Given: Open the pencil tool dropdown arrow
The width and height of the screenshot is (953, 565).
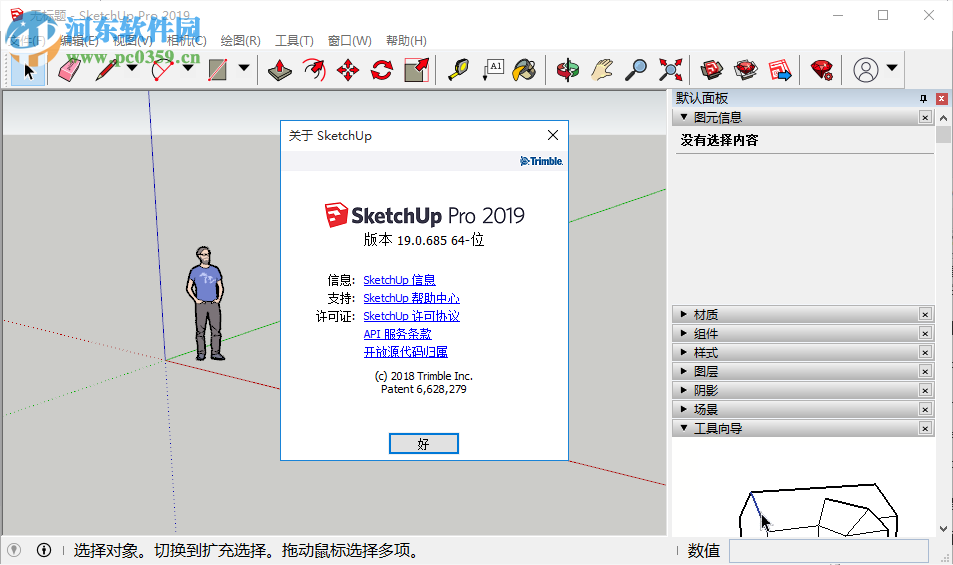Looking at the screenshot, I should (x=132, y=68).
